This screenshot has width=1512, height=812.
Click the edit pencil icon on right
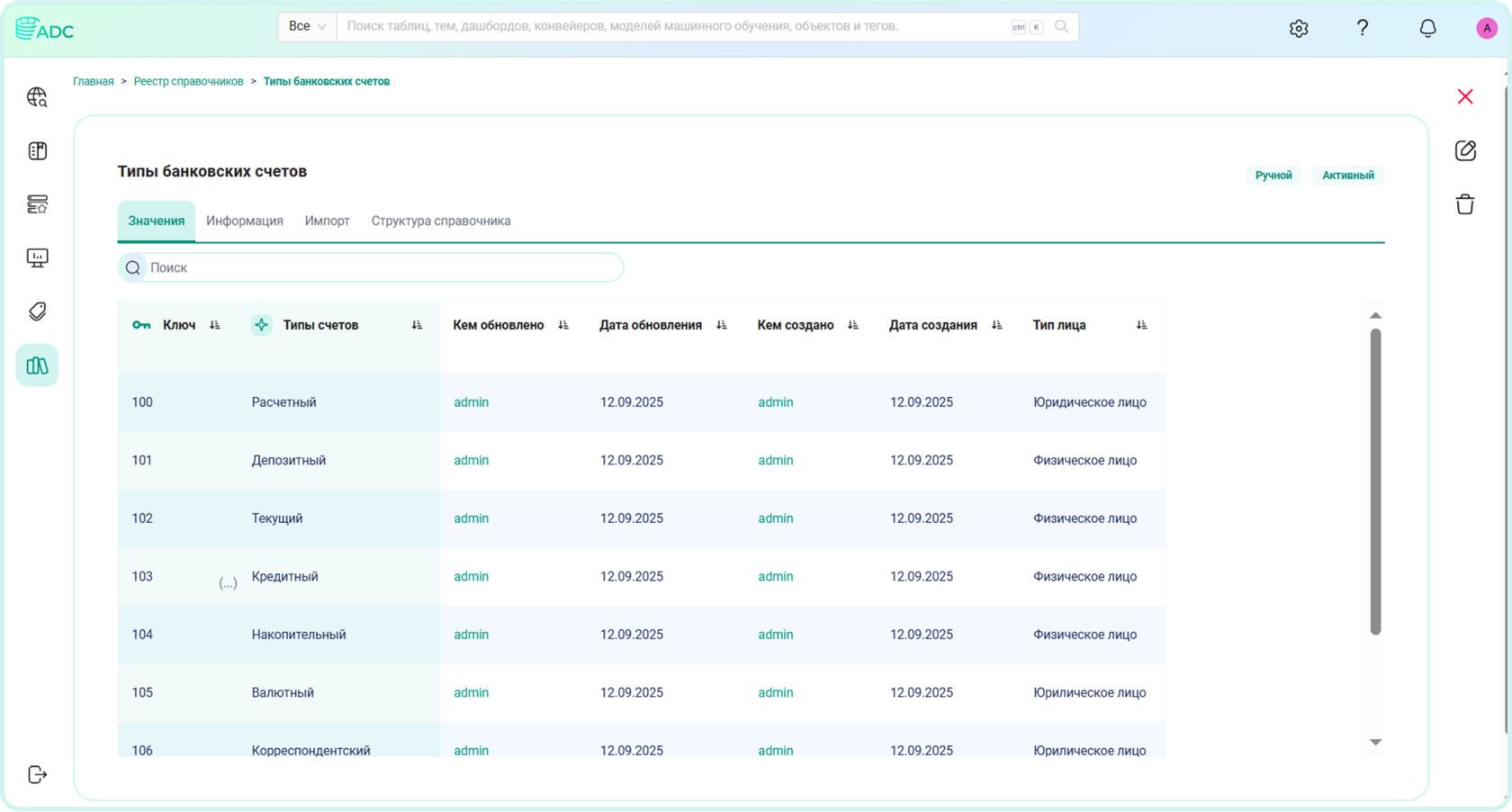(1465, 150)
